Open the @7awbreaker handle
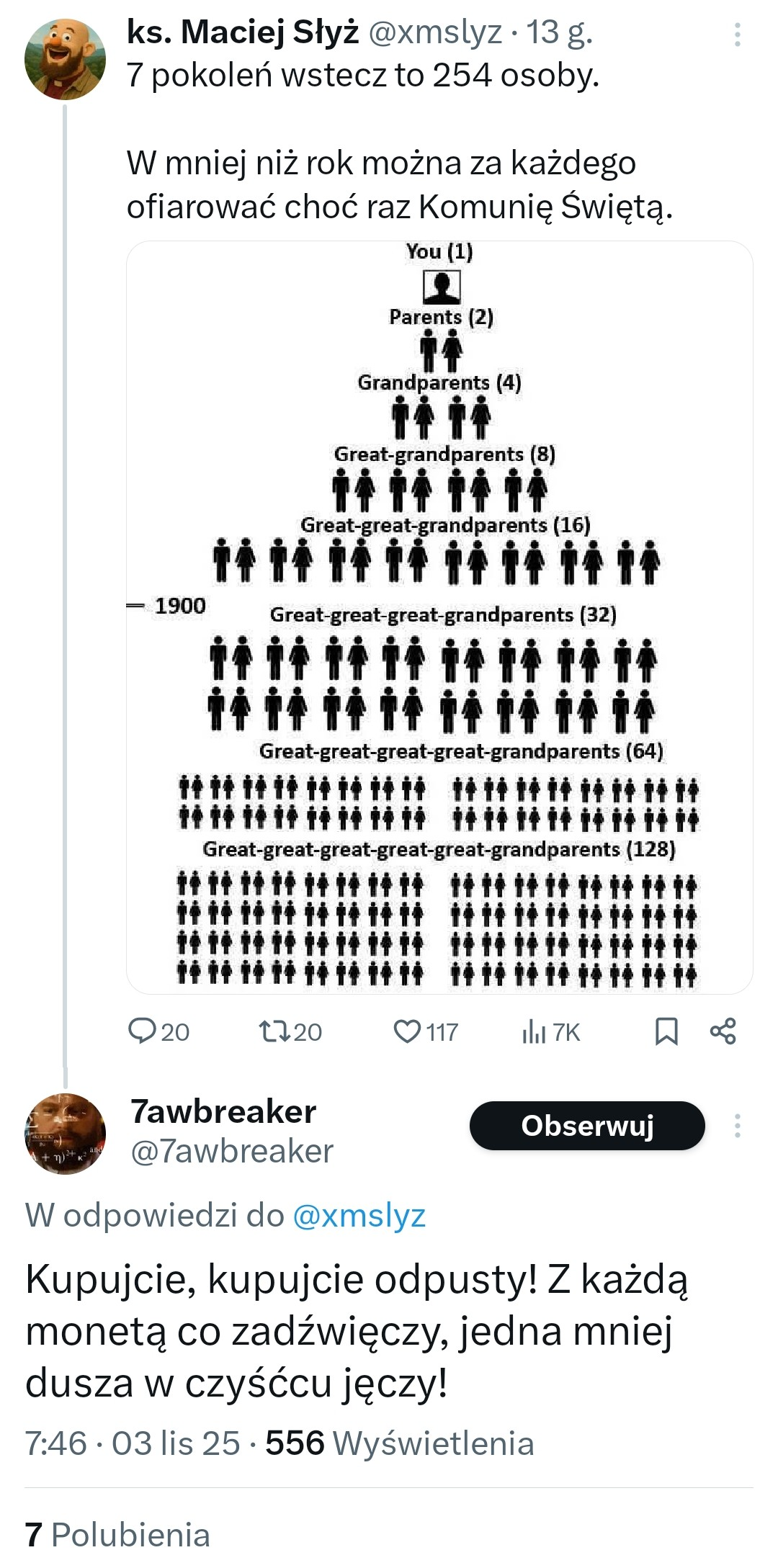 click(x=232, y=1151)
